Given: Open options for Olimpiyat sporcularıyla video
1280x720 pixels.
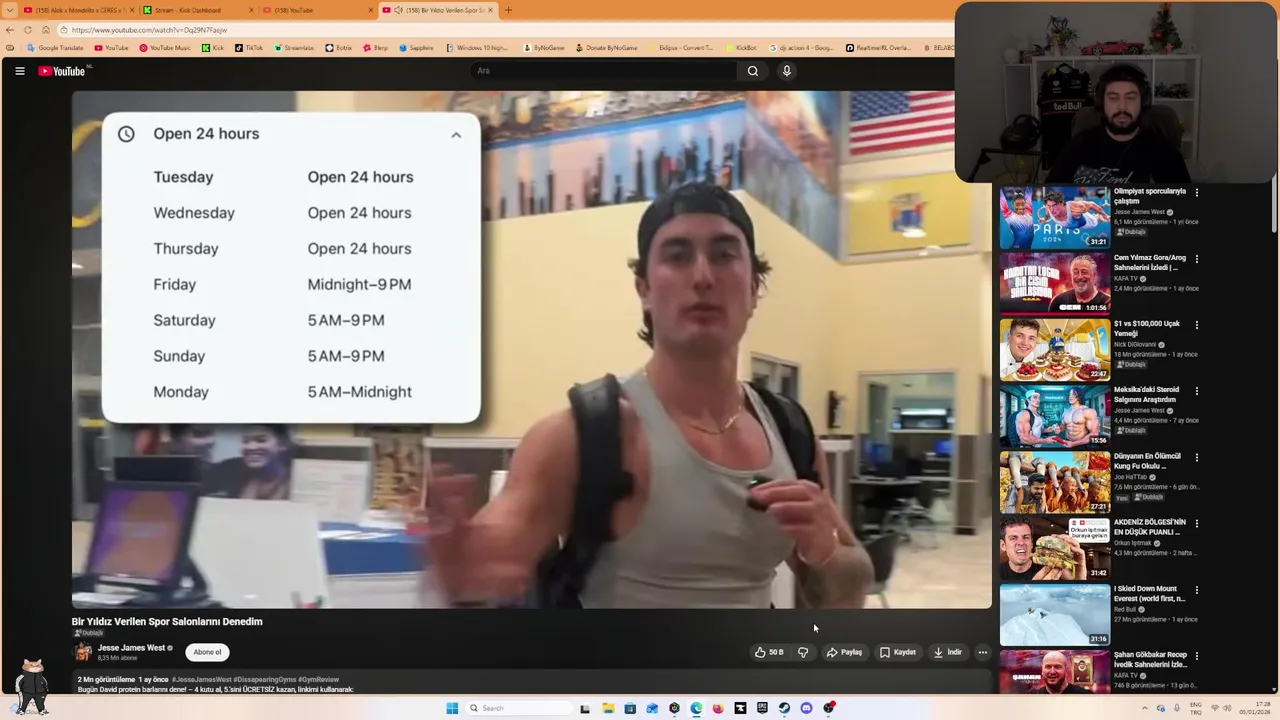Looking at the screenshot, I should pyautogui.click(x=1197, y=193).
